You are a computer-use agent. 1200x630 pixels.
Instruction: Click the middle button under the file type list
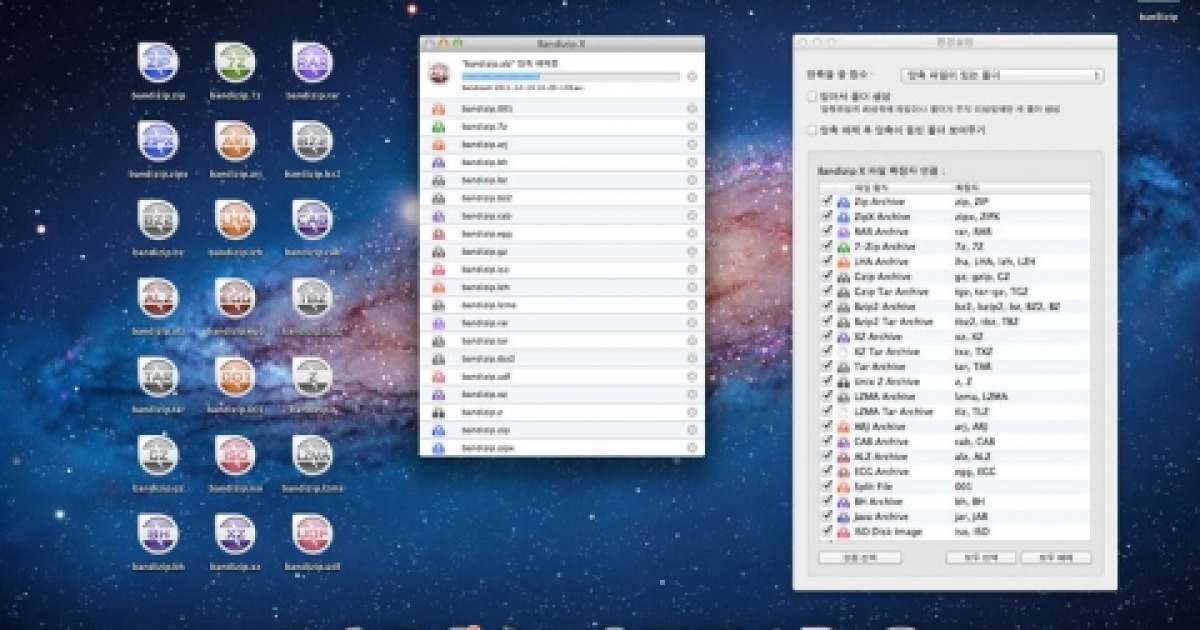tap(980, 558)
